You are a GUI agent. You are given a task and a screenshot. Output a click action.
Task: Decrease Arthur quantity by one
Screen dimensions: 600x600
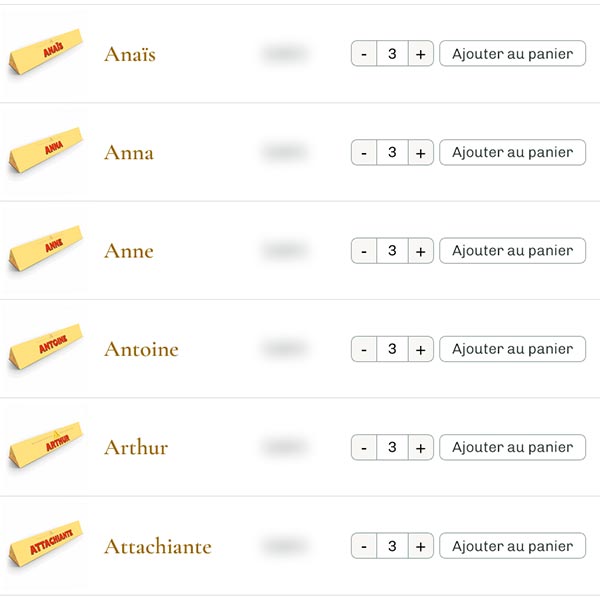(x=364, y=447)
